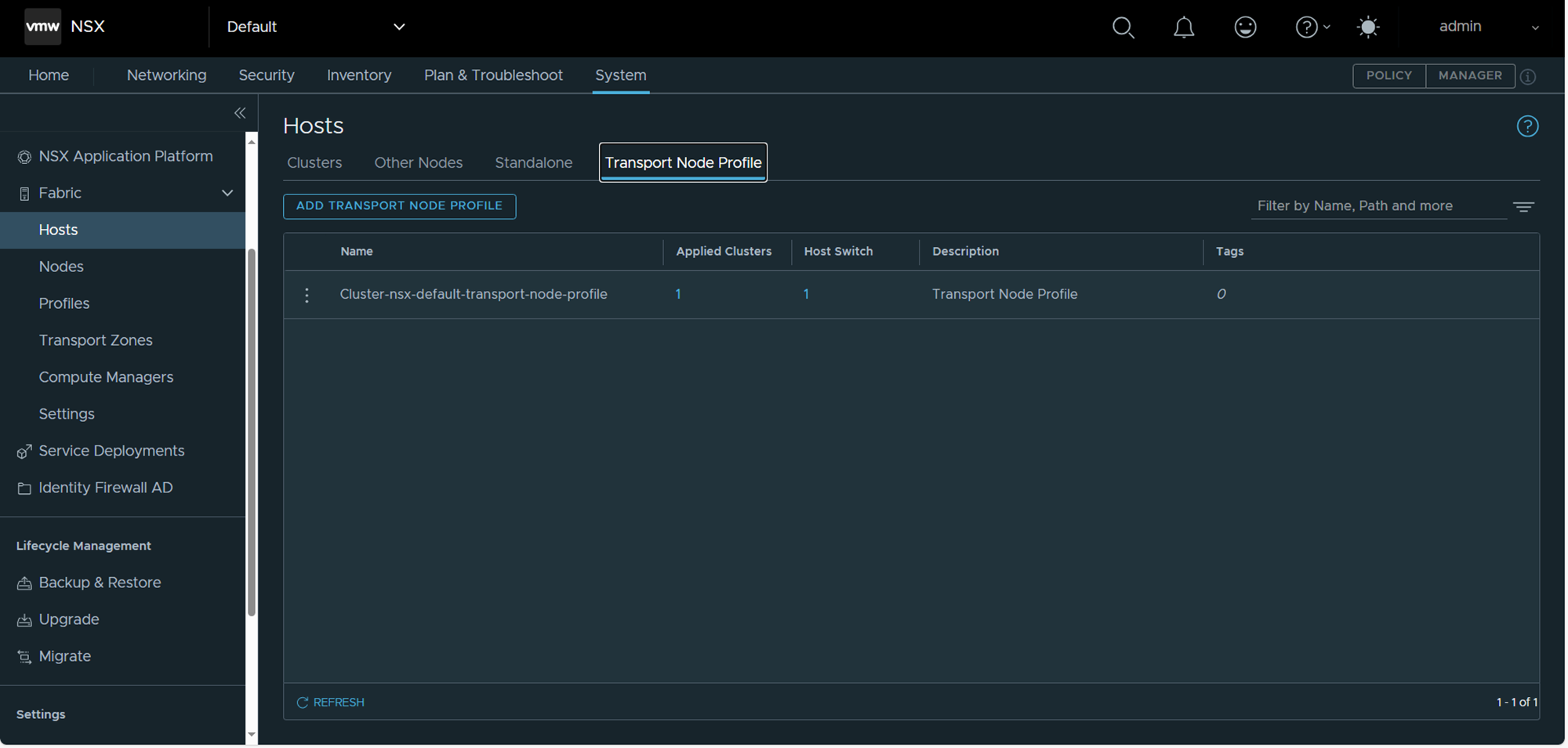Click Cluster-nsx-default-transport-node-profile name

coord(474,294)
